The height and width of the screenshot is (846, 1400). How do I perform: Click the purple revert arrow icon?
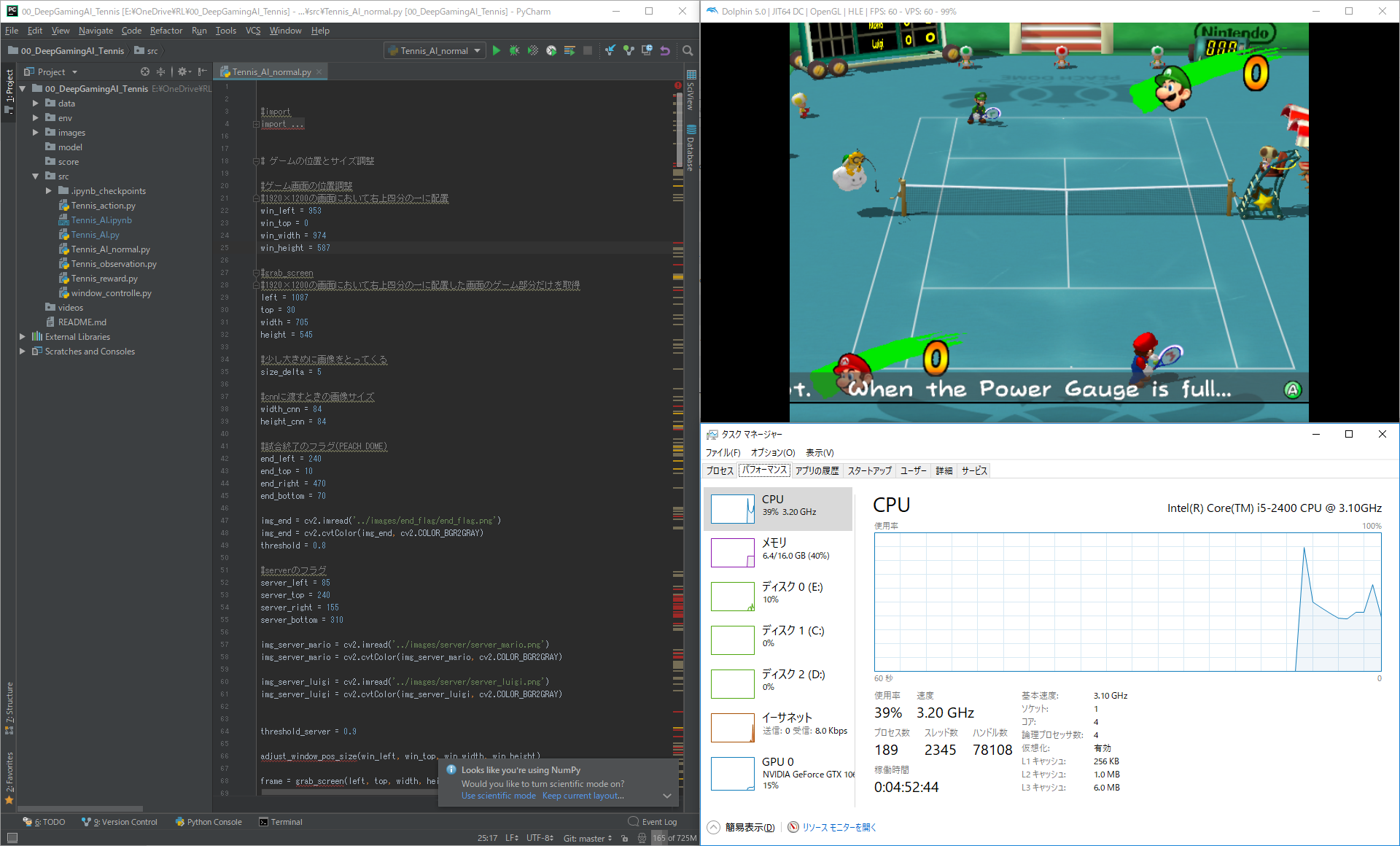click(x=665, y=50)
